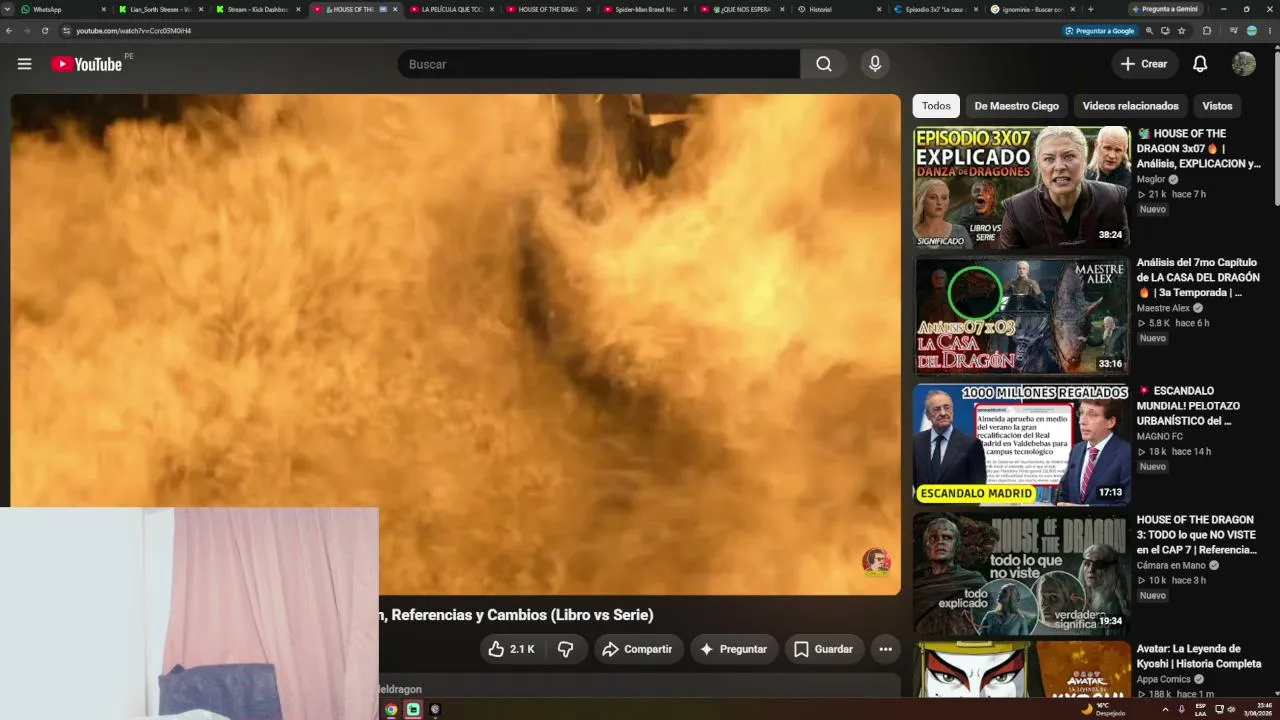The width and height of the screenshot is (1280, 720).
Task: Select the Todos filter chip
Action: coord(936,106)
